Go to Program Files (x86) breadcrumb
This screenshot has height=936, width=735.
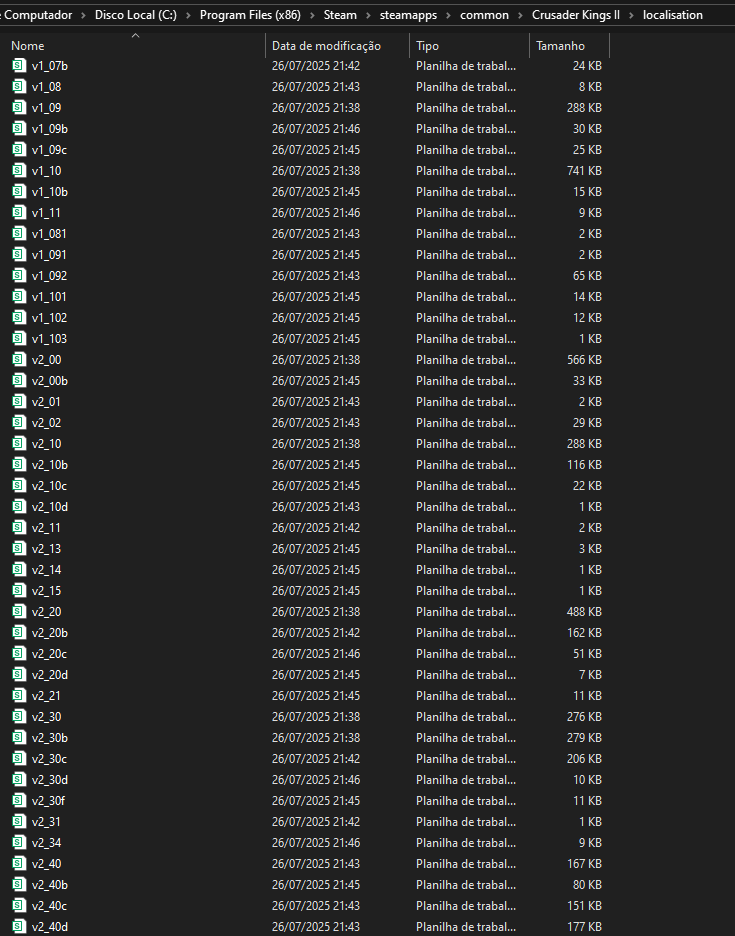click(250, 15)
